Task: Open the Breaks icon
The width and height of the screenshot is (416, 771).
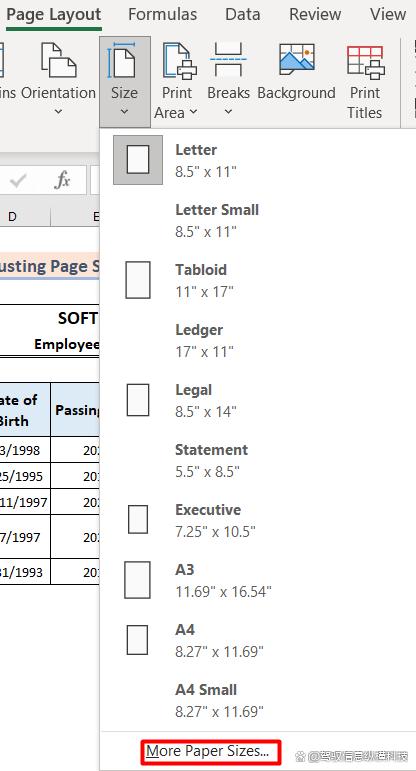Action: coord(228,59)
